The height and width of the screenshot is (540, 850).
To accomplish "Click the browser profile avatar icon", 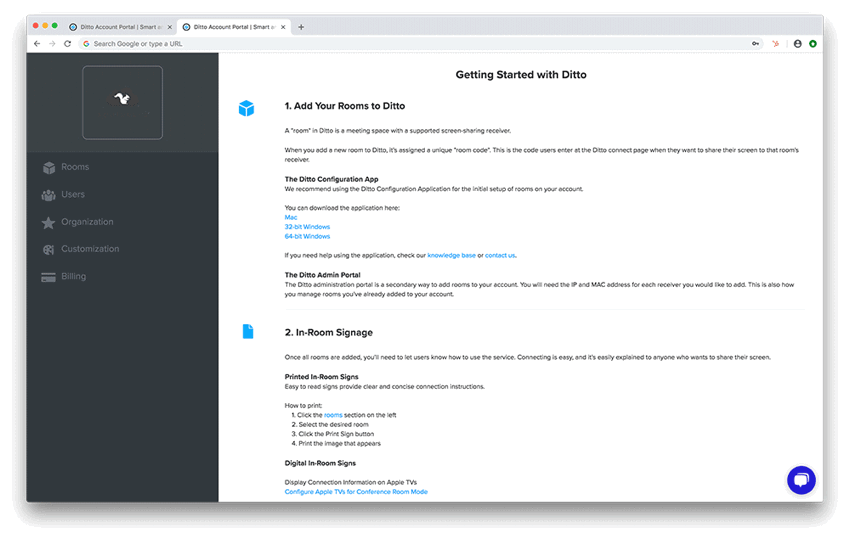I will click(797, 44).
